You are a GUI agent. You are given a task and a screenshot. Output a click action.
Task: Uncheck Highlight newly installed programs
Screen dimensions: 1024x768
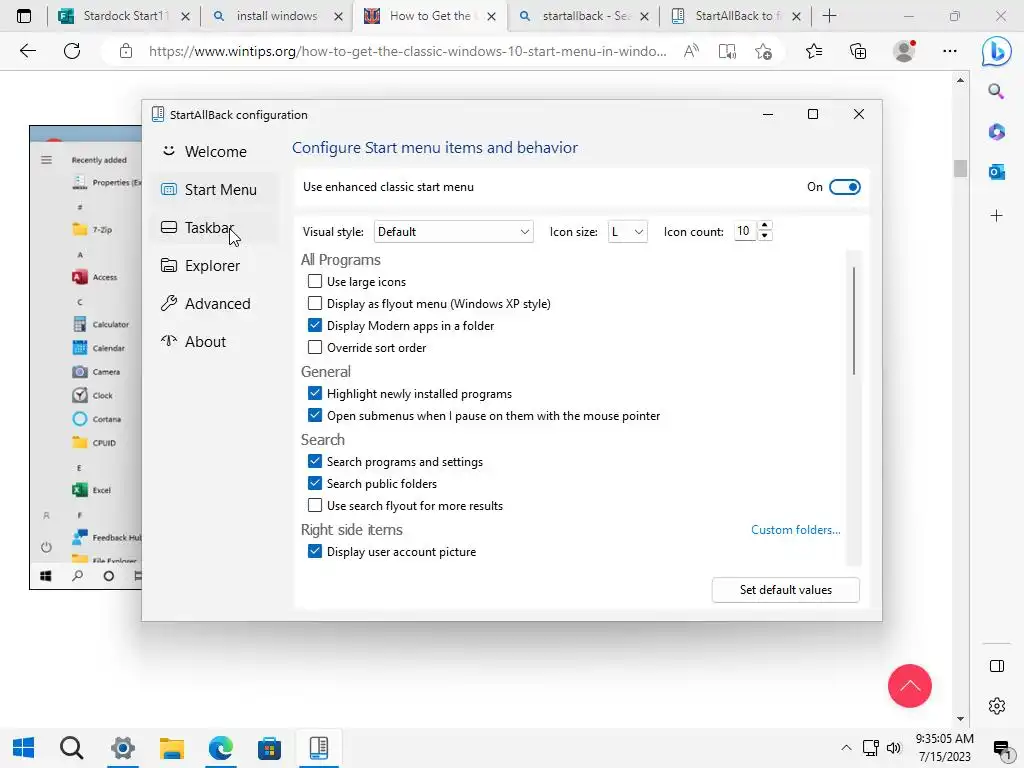[x=315, y=393]
